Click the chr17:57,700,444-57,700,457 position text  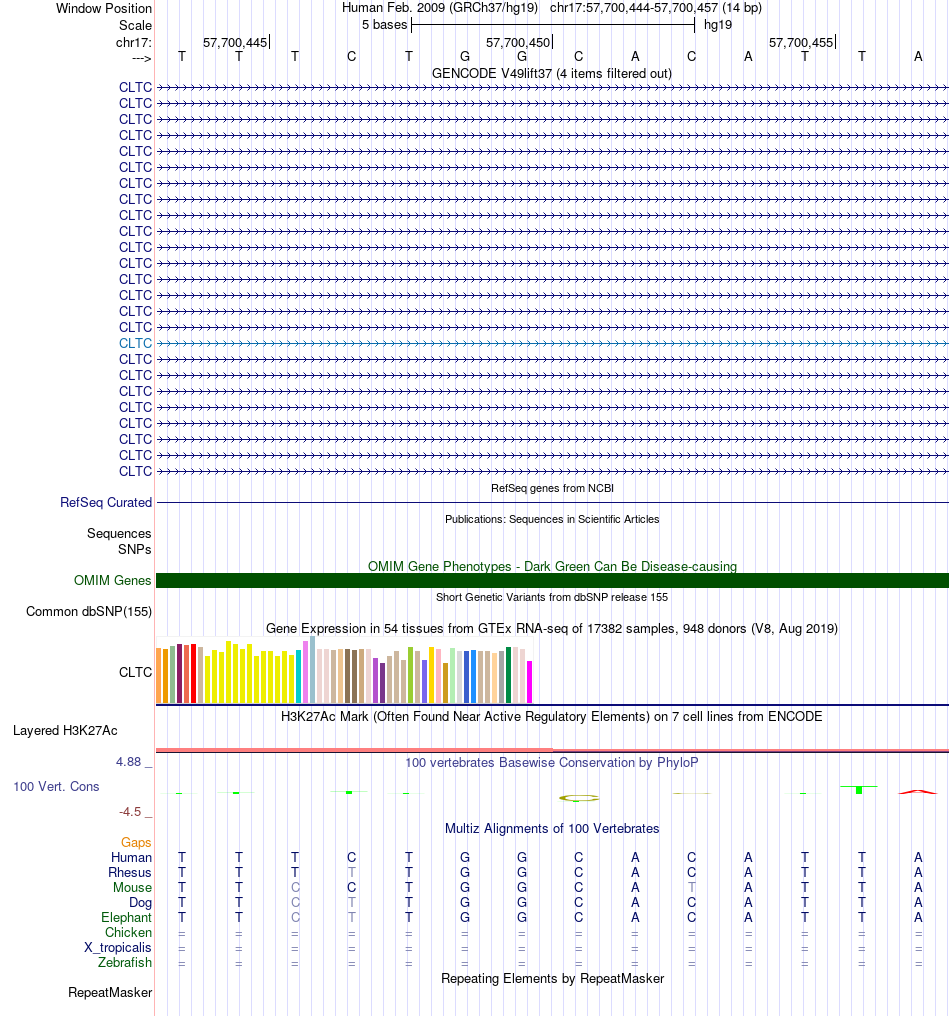point(656,8)
